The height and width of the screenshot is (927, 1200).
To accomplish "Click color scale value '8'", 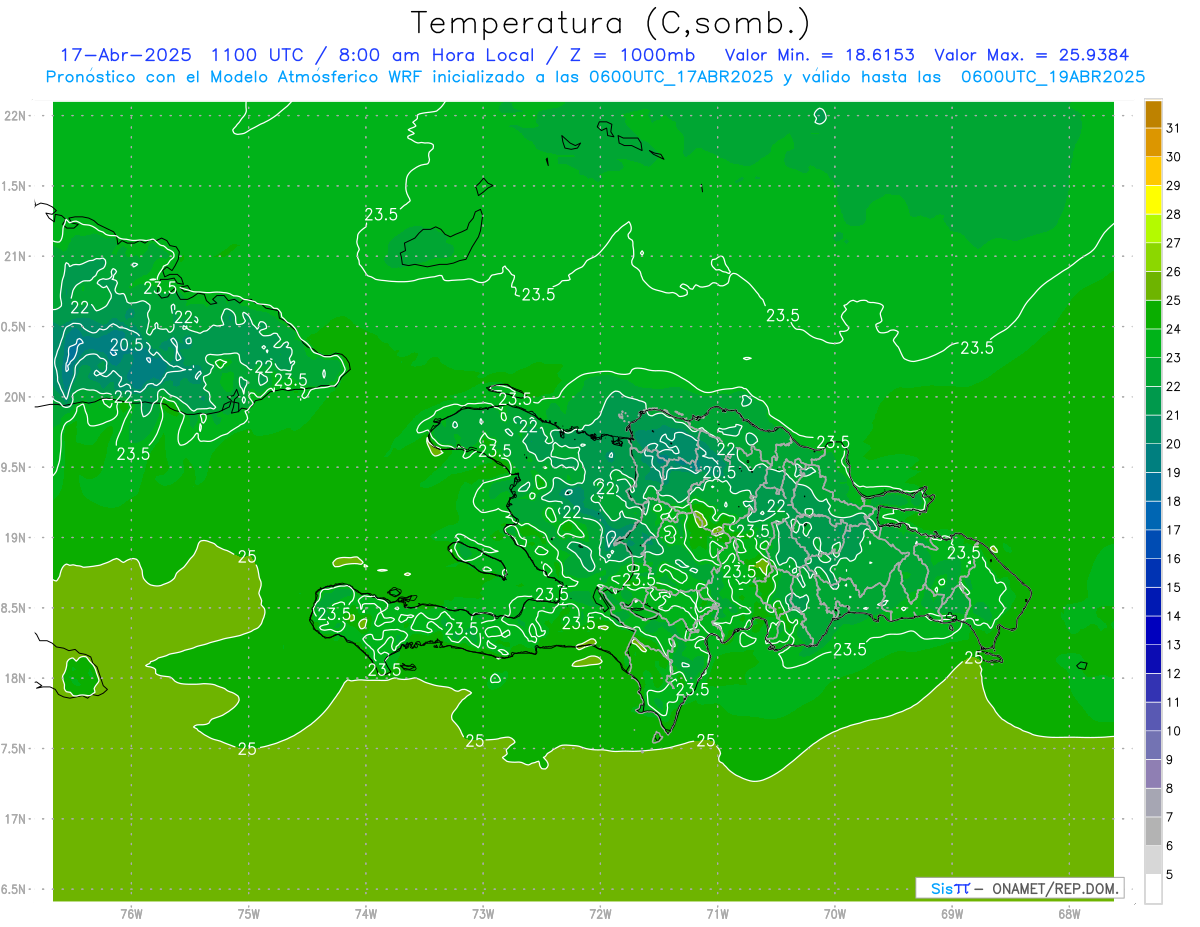I will coord(1170,789).
